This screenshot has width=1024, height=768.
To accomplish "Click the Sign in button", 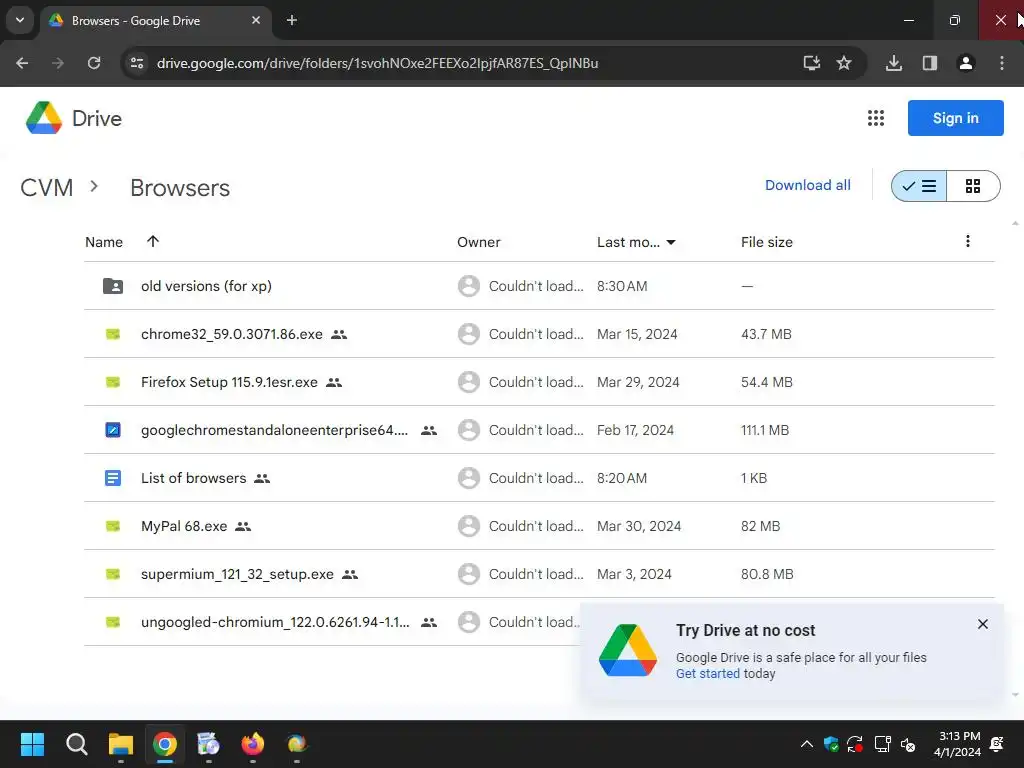I will click(x=955, y=118).
